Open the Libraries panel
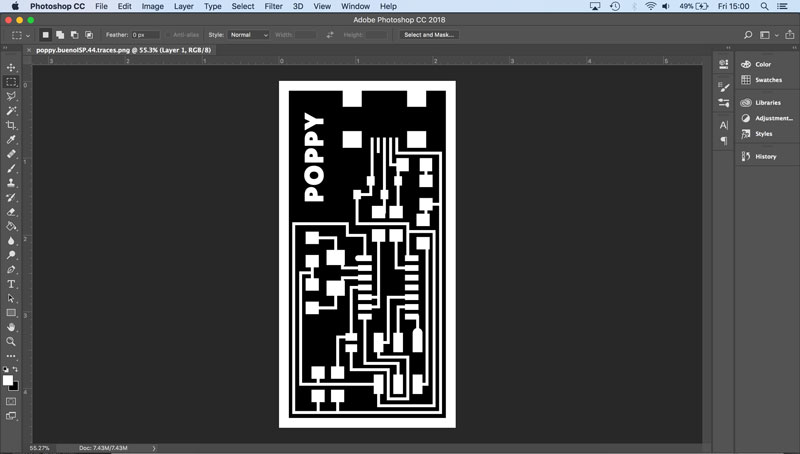Viewport: 800px width, 454px height. 766,103
